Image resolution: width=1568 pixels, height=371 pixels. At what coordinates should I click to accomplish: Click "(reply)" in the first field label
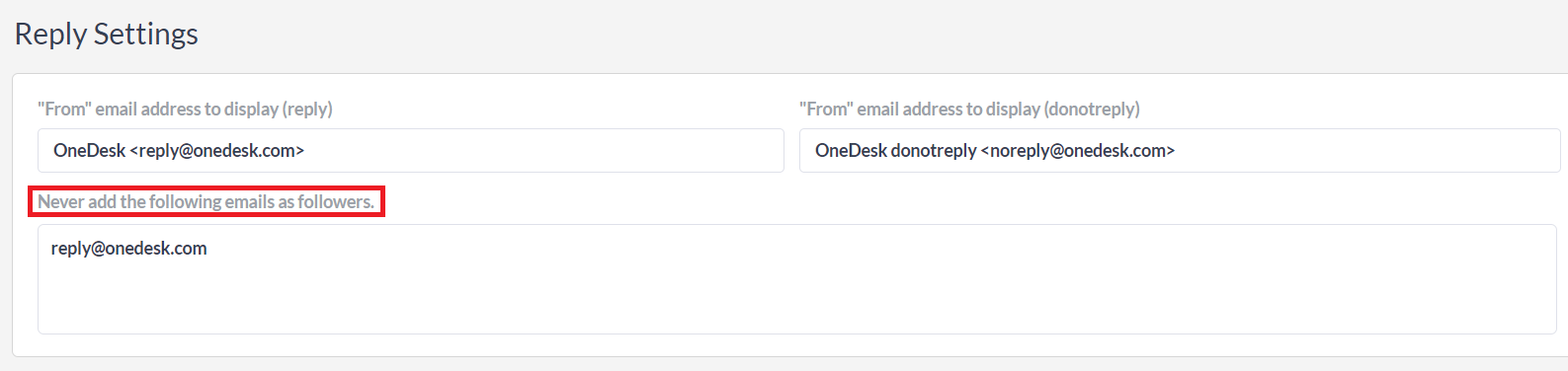(307, 109)
